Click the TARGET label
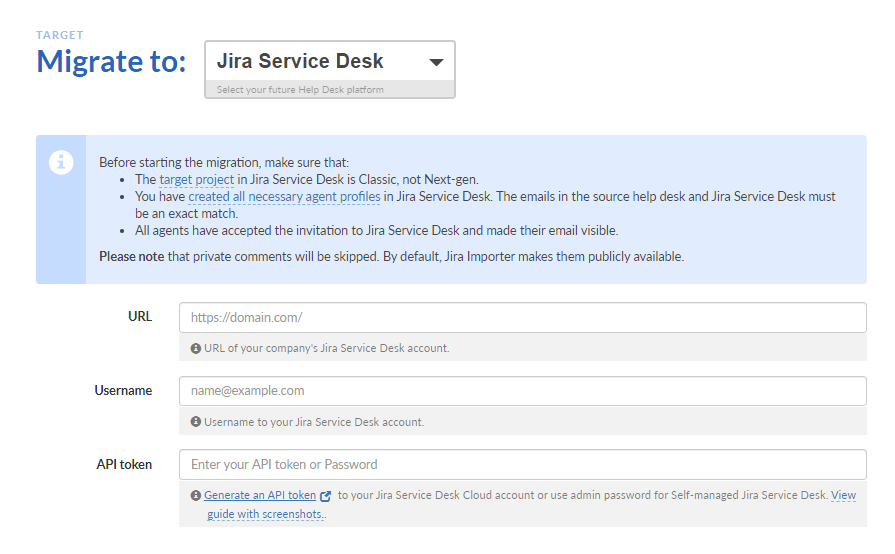Screen dimensions: 895x554 [x=60, y=35]
